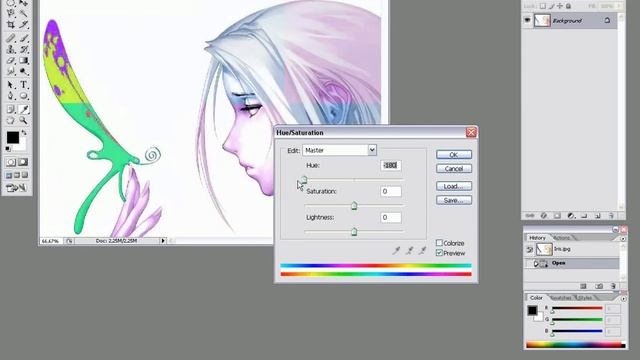Click the add layer mask icon
Viewport: 640px width, 360px height.
coord(557,216)
